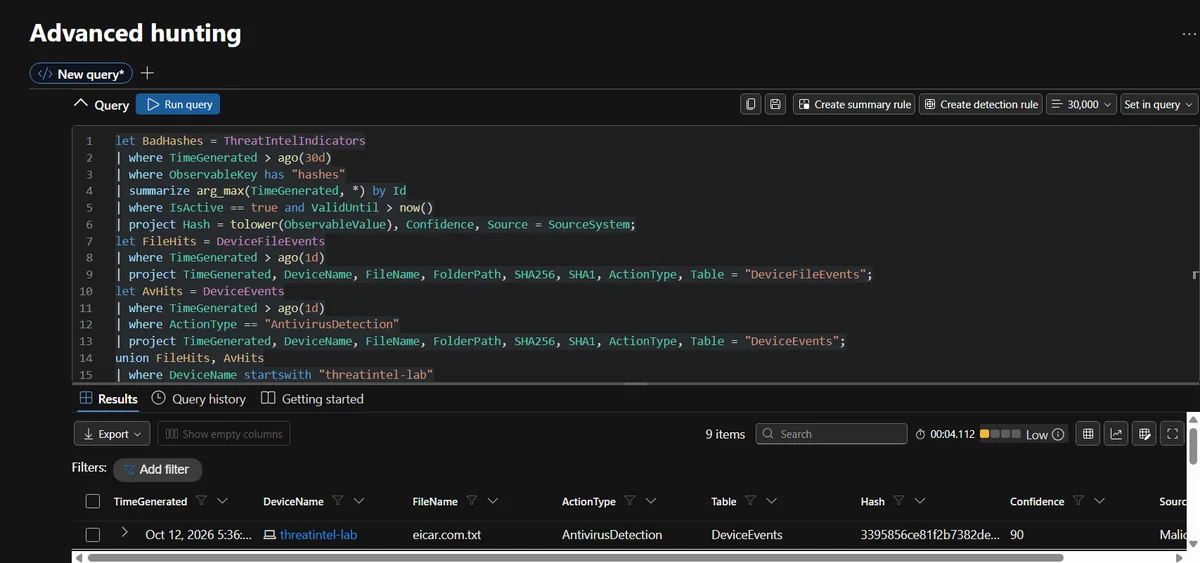Show info about Low resource usage

tap(1058, 434)
